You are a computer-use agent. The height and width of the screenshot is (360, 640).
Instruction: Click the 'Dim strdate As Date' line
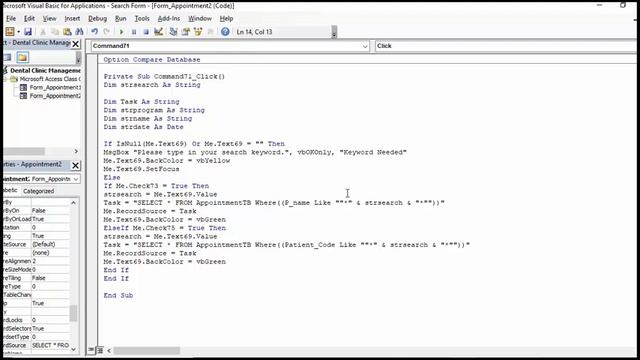tap(143, 127)
